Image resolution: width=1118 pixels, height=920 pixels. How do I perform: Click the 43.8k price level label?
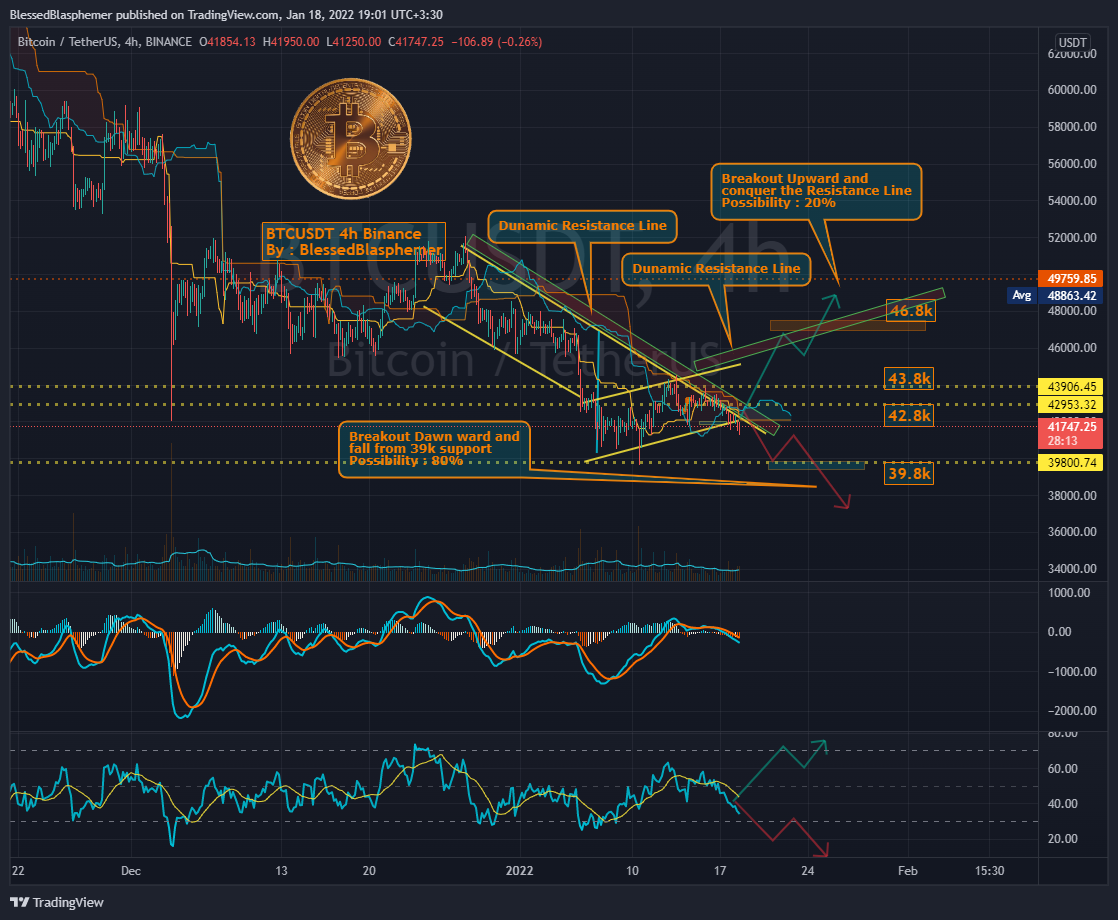[x=909, y=379]
